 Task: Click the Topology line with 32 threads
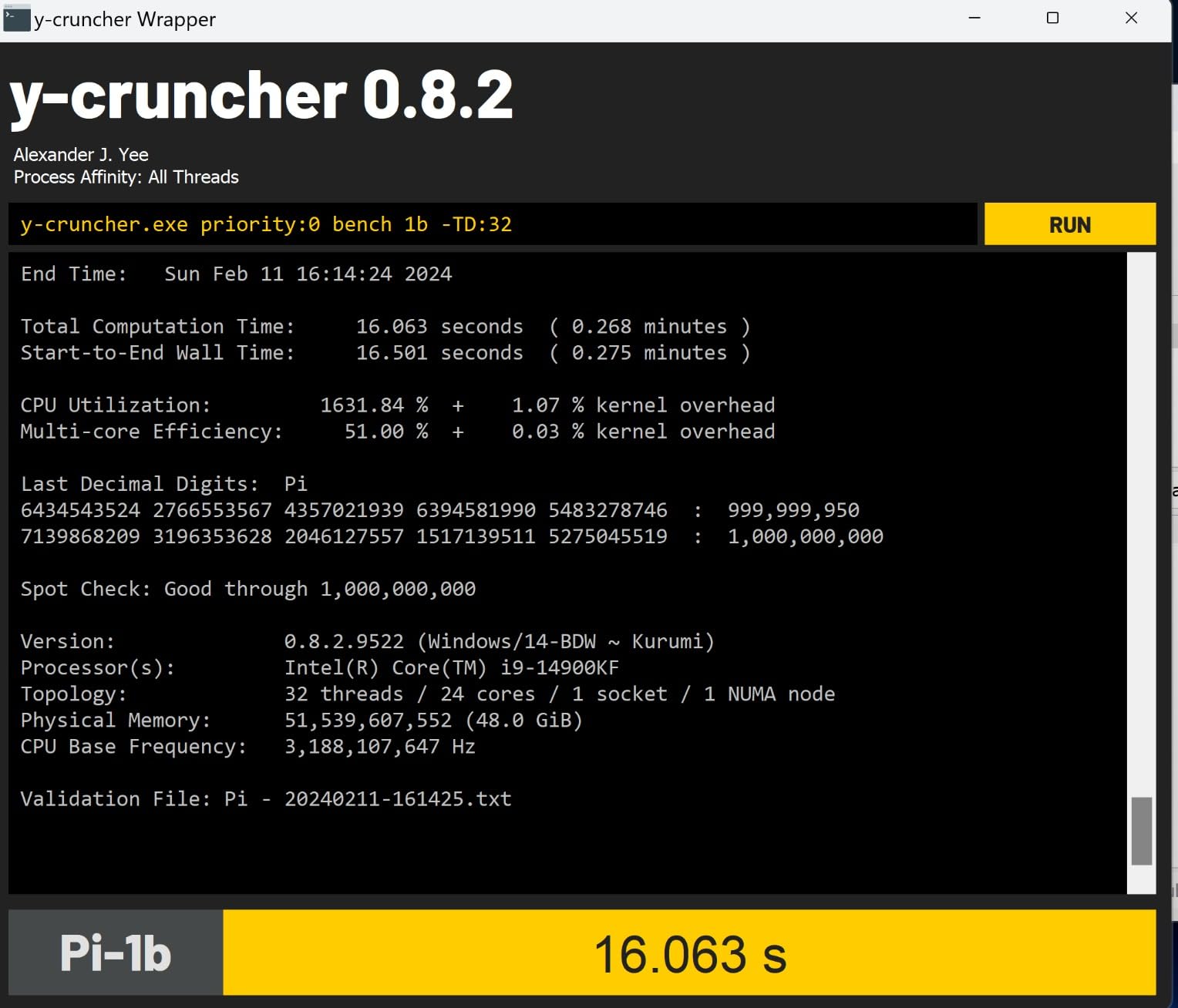pyautogui.click(x=428, y=694)
